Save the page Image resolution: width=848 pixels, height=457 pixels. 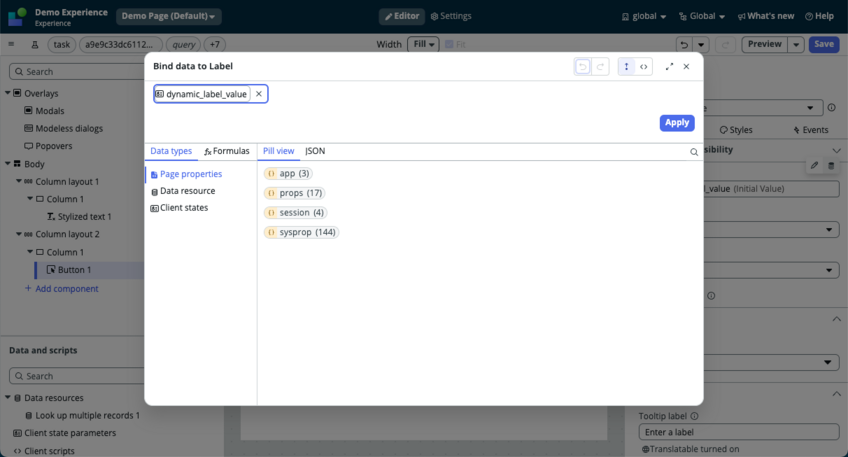click(824, 44)
